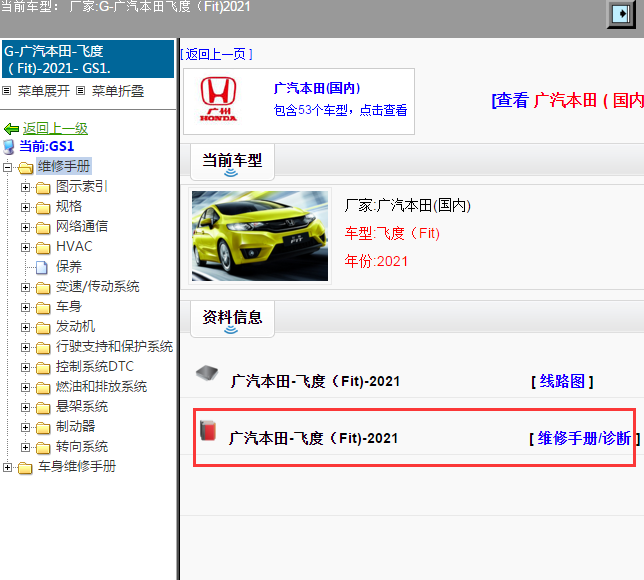Click the folder icon of 发动机
This screenshot has height=580, width=644.
[x=43, y=328]
